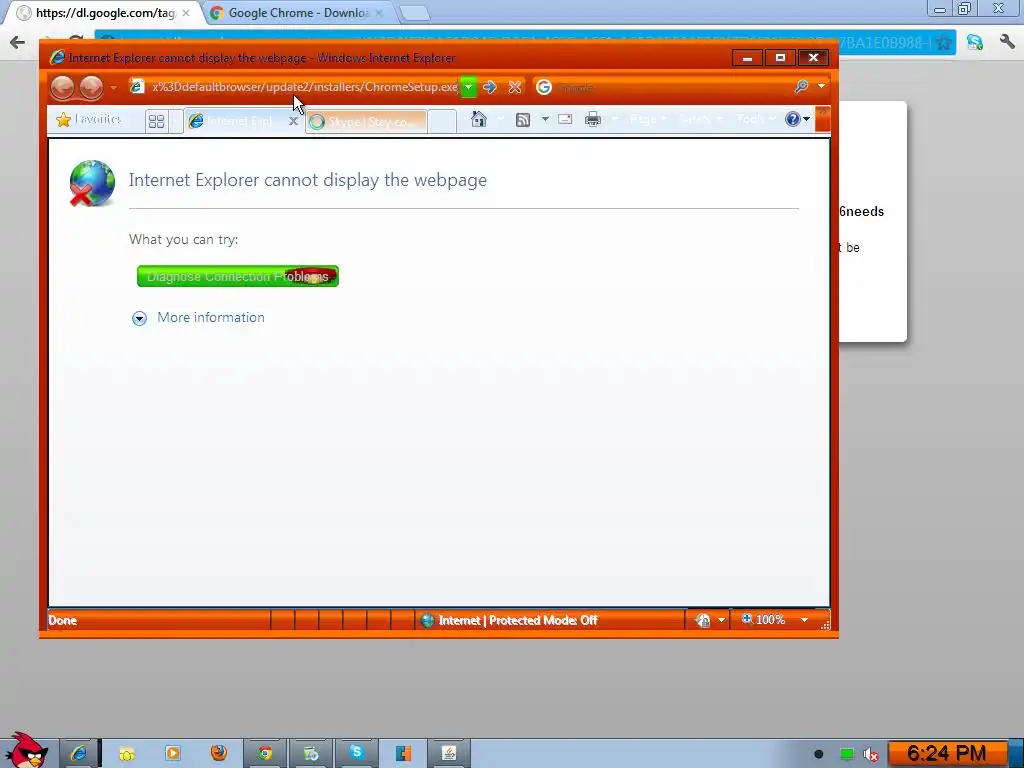The width and height of the screenshot is (1024, 768).
Task: Open the Java icon on the taskbar
Action: (449, 754)
